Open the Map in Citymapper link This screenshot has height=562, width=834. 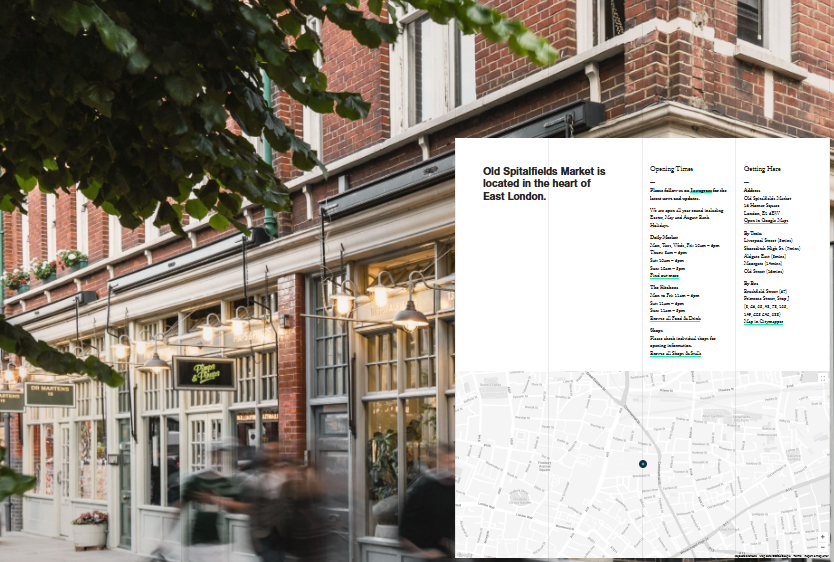763,322
